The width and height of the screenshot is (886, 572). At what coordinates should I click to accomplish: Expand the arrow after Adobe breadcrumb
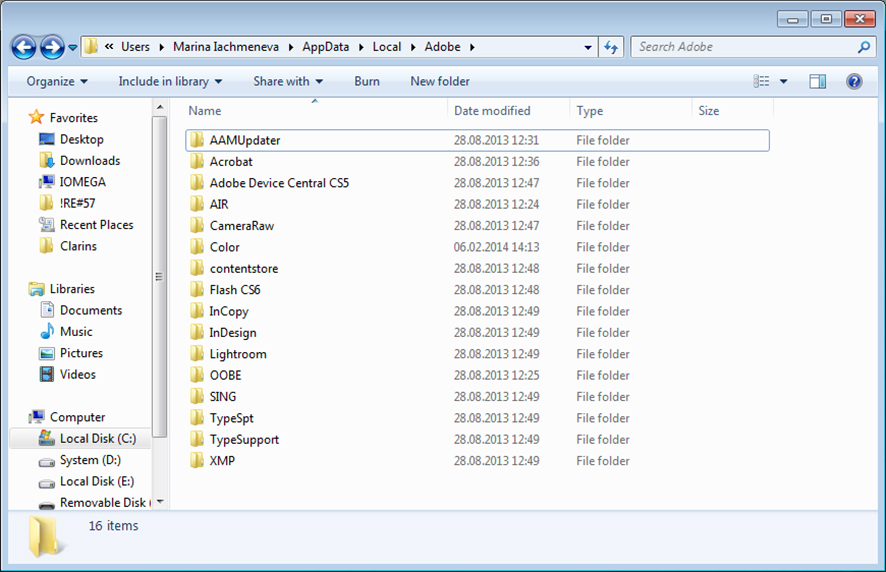[472, 47]
